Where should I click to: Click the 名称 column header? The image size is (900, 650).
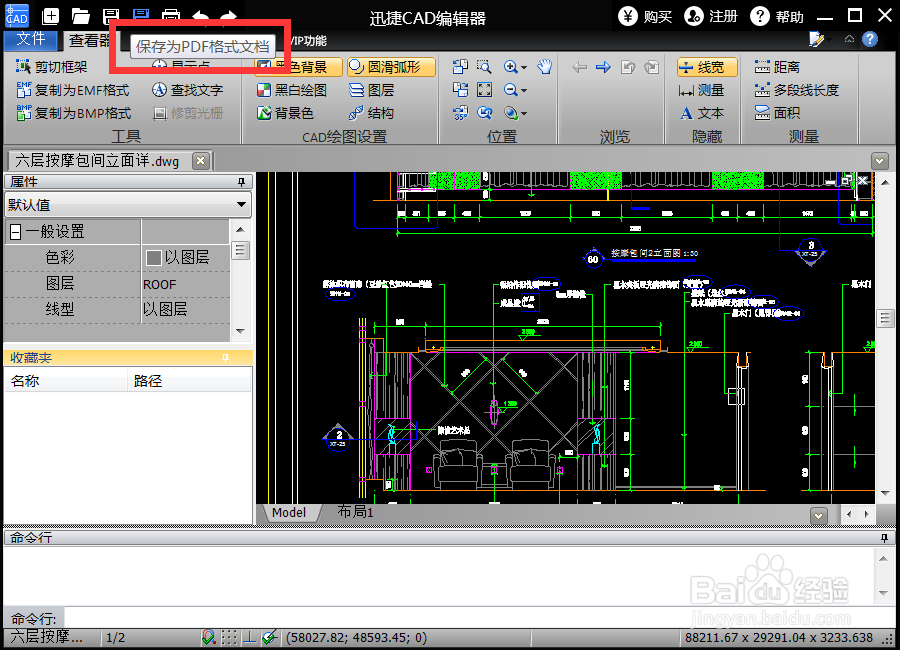65,381
